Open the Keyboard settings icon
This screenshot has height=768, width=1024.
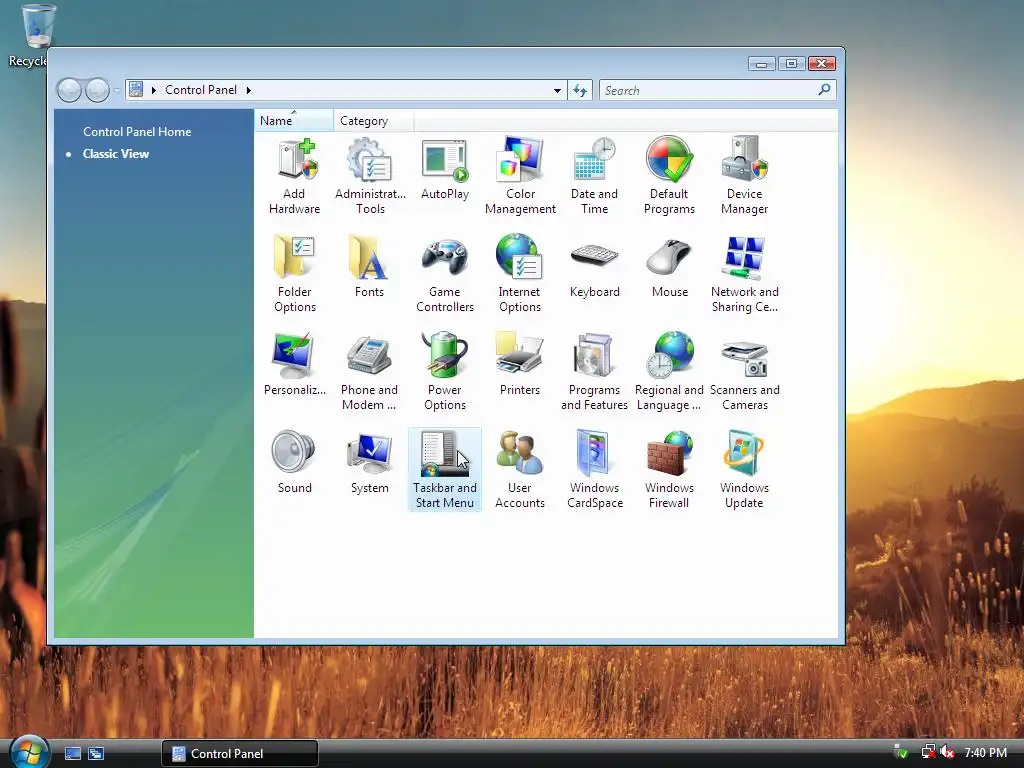coord(594,267)
